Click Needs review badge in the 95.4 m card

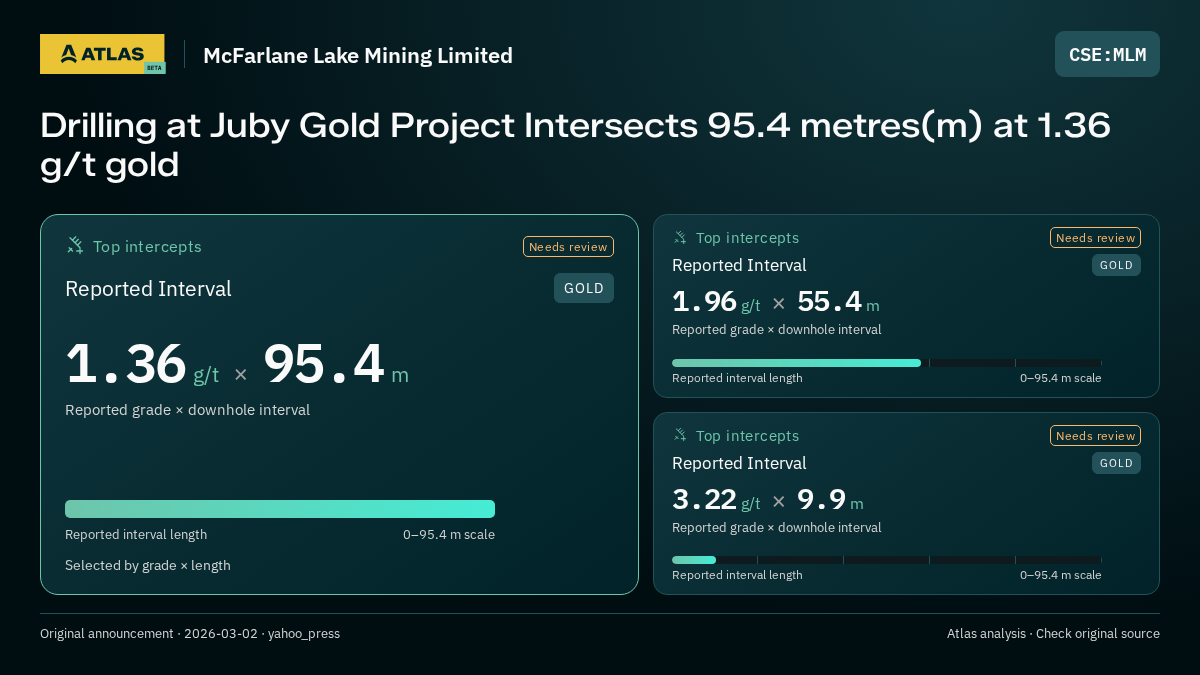[568, 246]
